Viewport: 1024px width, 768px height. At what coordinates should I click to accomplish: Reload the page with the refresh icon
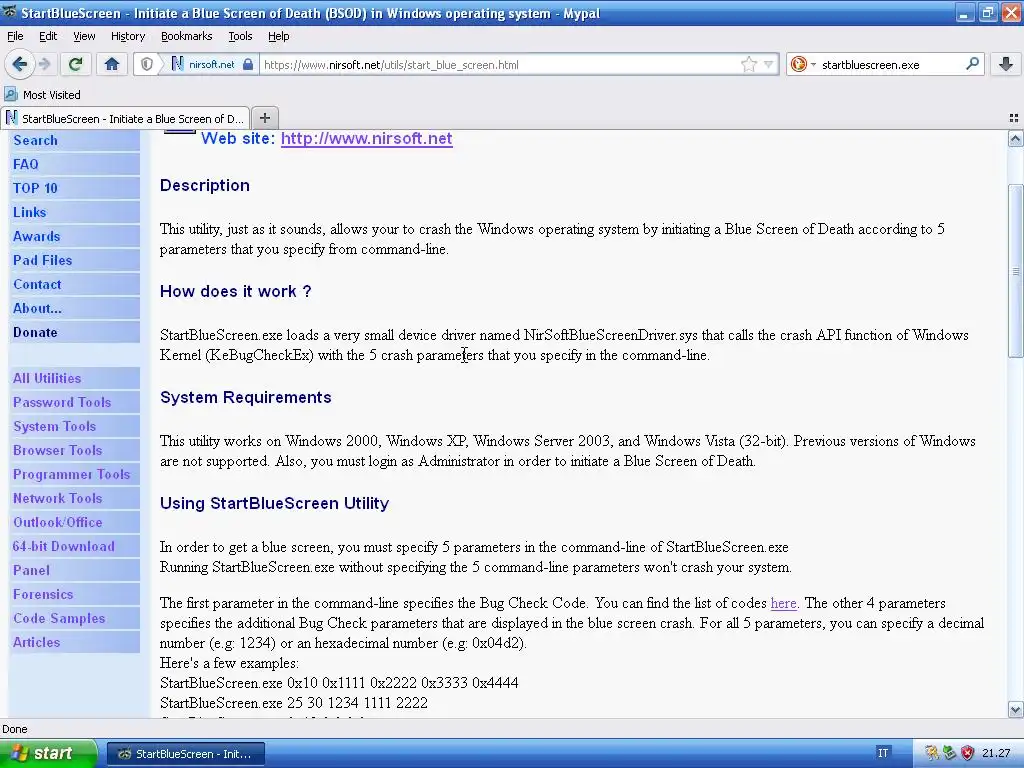76,64
